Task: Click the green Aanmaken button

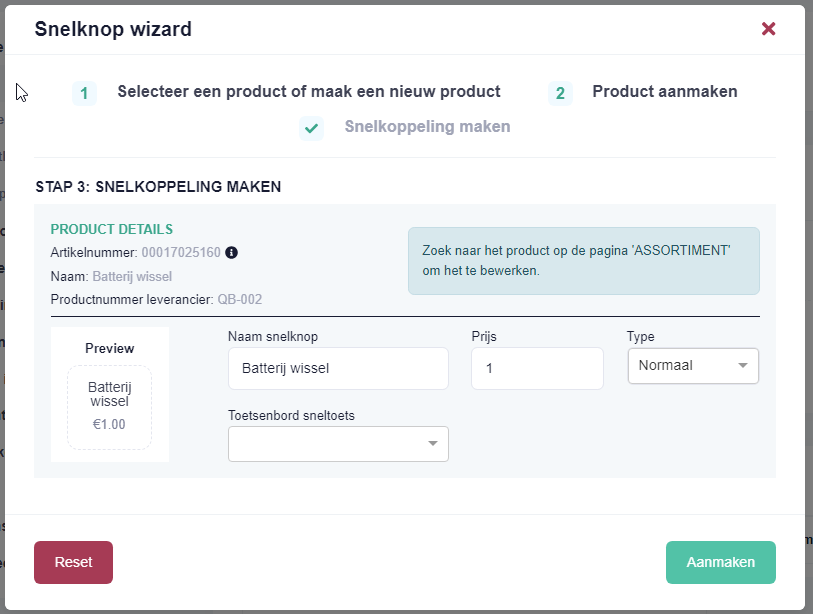Action: pos(721,562)
